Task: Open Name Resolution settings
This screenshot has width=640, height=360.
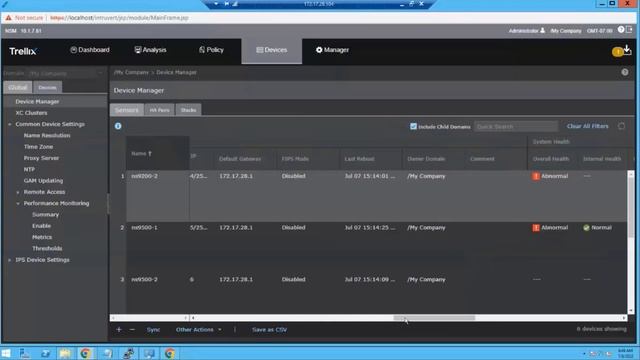Action: click(47, 135)
